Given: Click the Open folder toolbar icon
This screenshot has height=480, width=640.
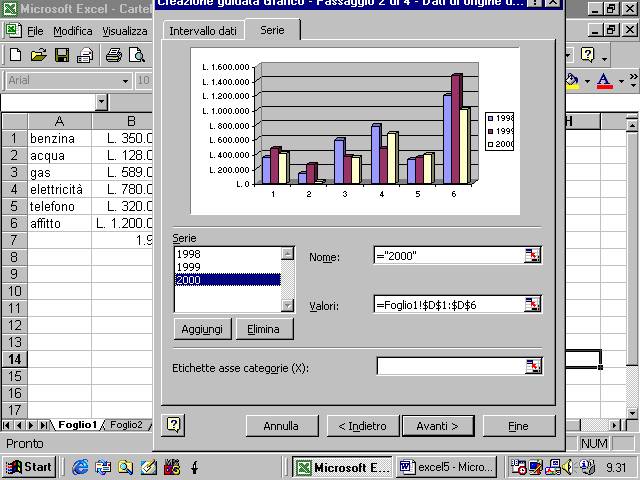Looking at the screenshot, I should point(38,55).
